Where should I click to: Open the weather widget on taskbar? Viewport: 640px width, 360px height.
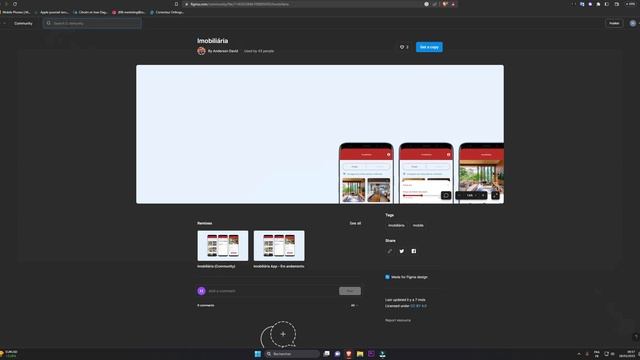point(9,354)
